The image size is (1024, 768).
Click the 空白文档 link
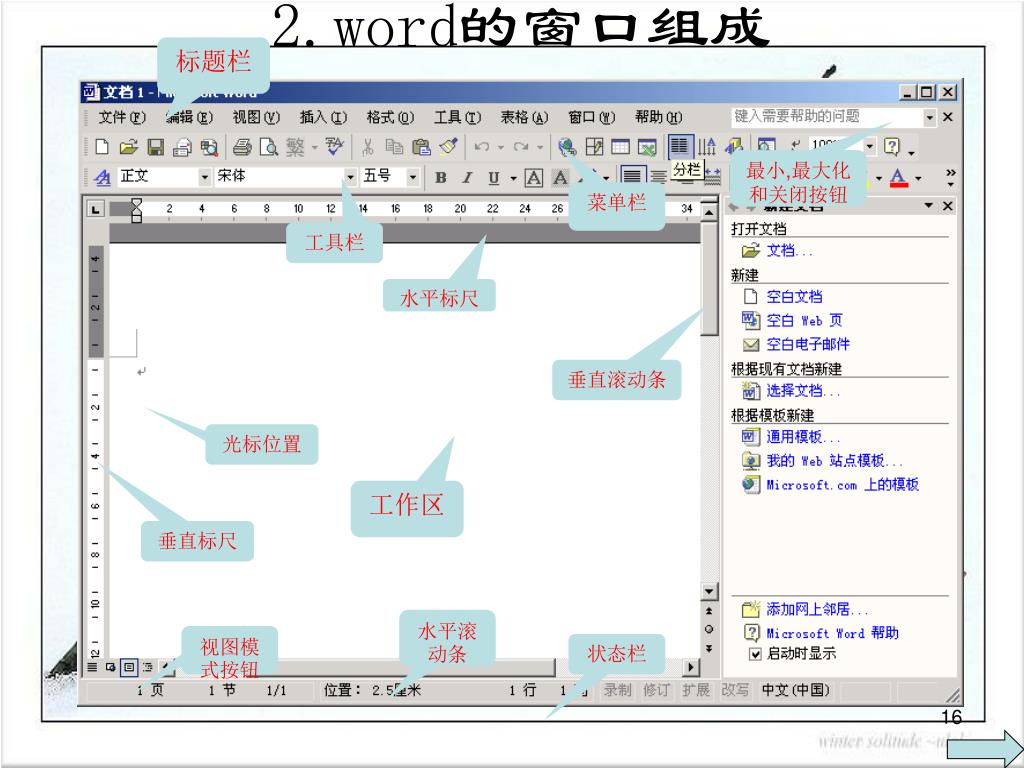(x=794, y=296)
